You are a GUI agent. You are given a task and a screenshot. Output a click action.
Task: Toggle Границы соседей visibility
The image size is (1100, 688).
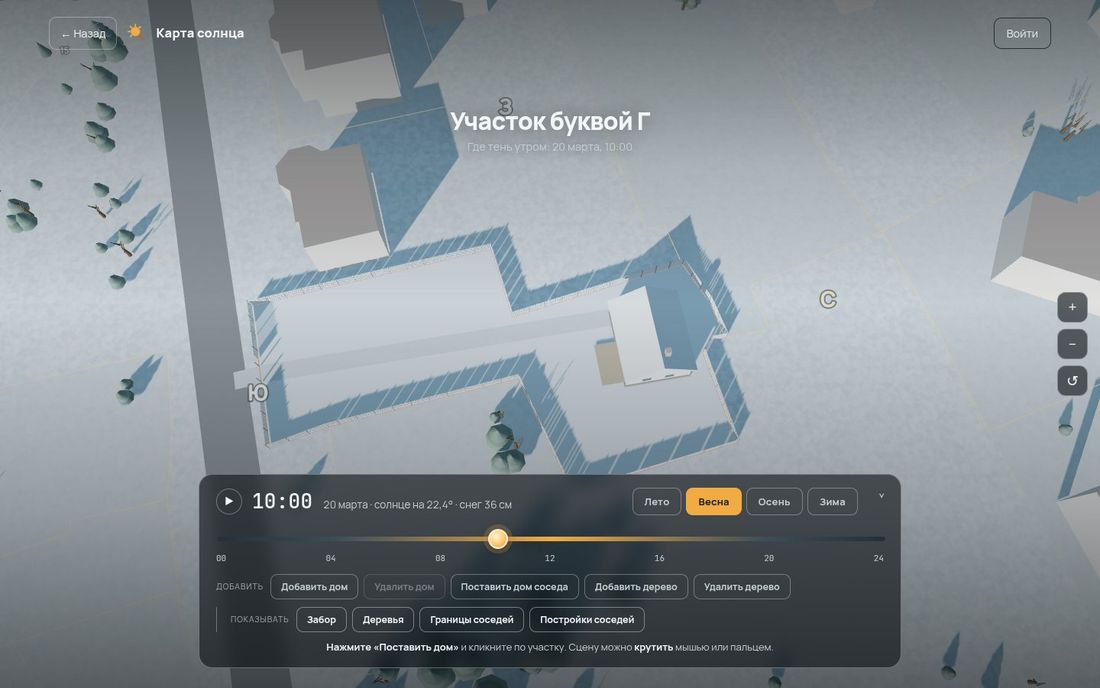point(471,619)
